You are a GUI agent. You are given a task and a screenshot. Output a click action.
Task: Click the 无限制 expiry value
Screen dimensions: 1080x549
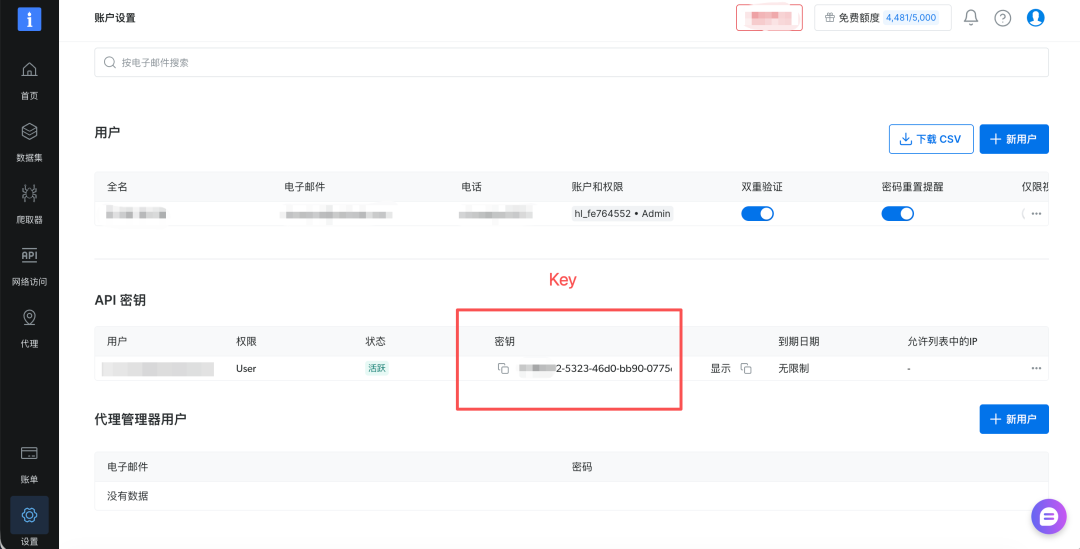coord(793,369)
